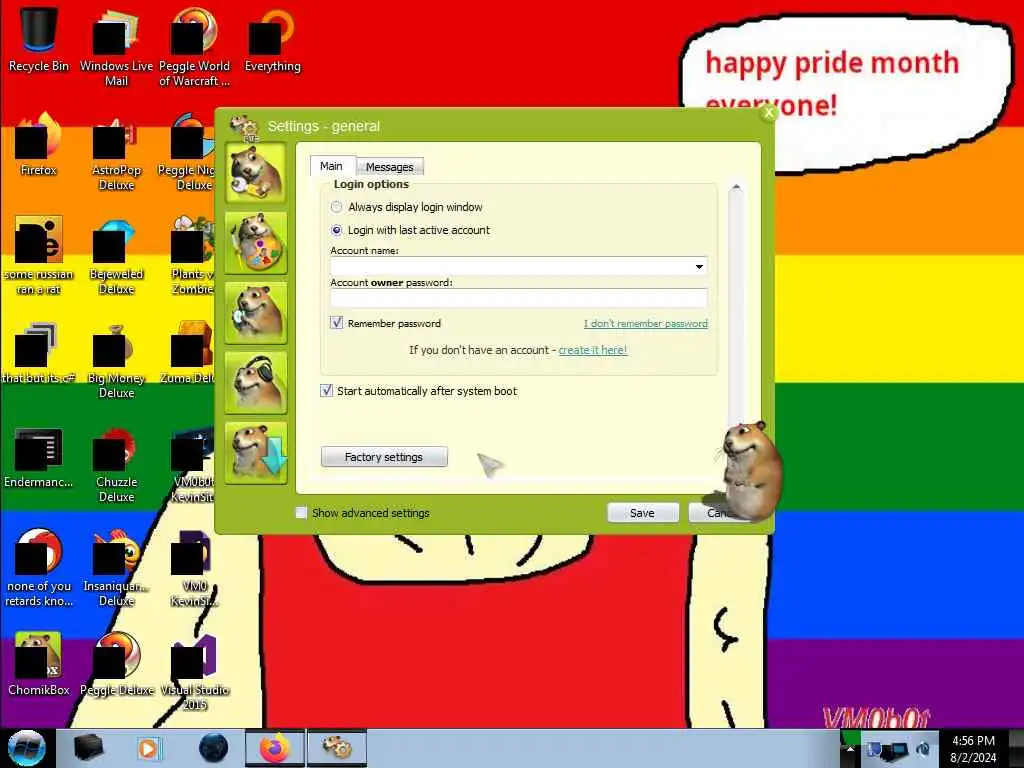The image size is (1024, 768).
Task: Select Login with last active account option
Action: point(336,230)
